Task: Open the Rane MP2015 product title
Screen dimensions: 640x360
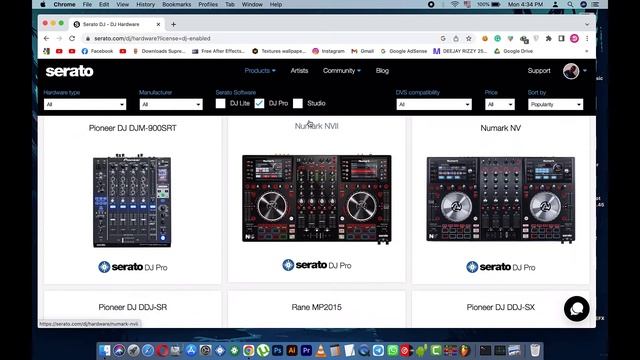Action: (317, 307)
